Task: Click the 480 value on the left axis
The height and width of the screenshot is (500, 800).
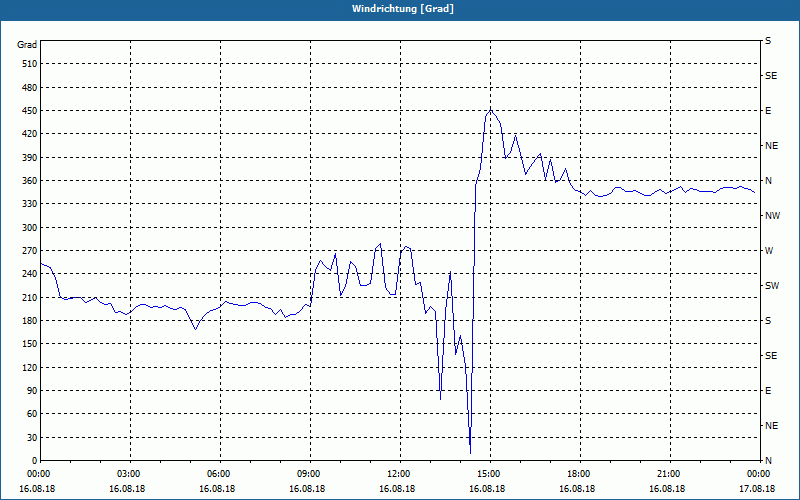Action: pos(30,87)
